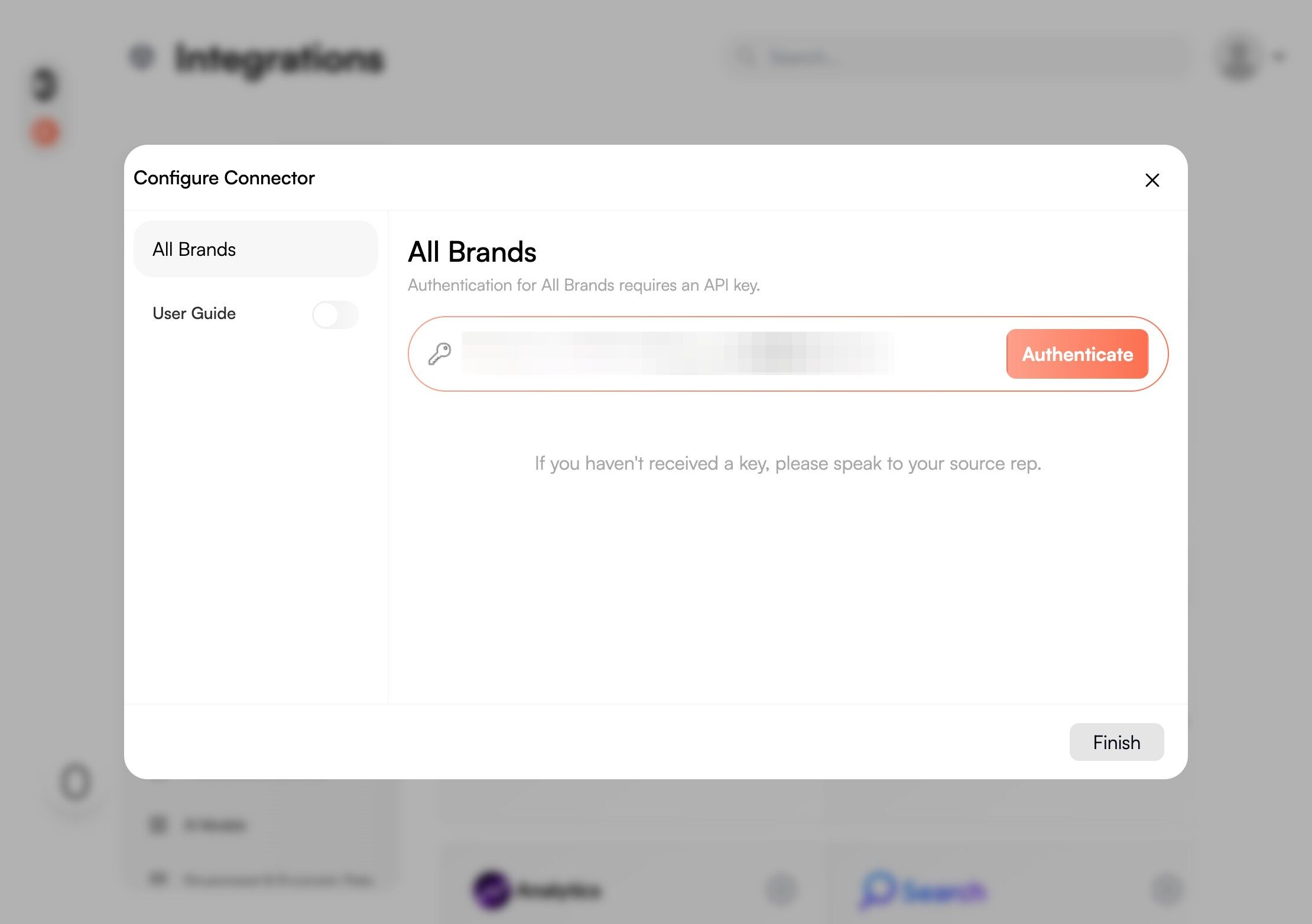Click the round control on Analytics card
This screenshot has height=924, width=1312.
[x=781, y=889]
